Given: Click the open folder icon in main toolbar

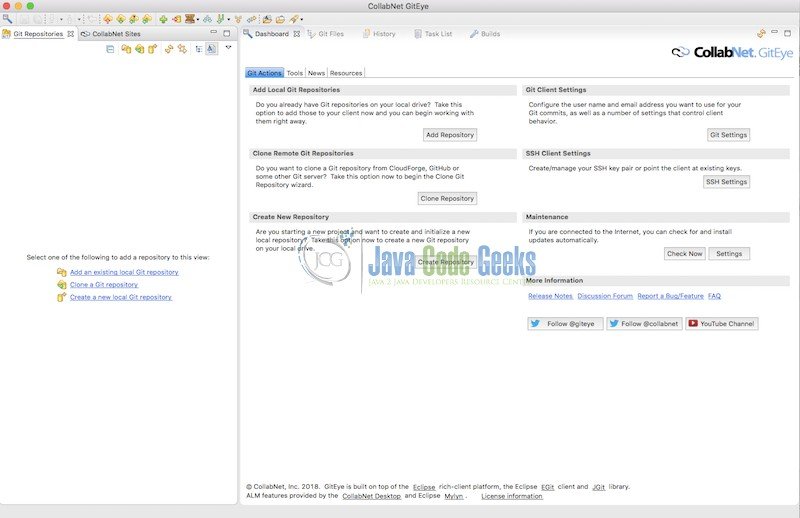Looking at the screenshot, I should coord(280,19).
